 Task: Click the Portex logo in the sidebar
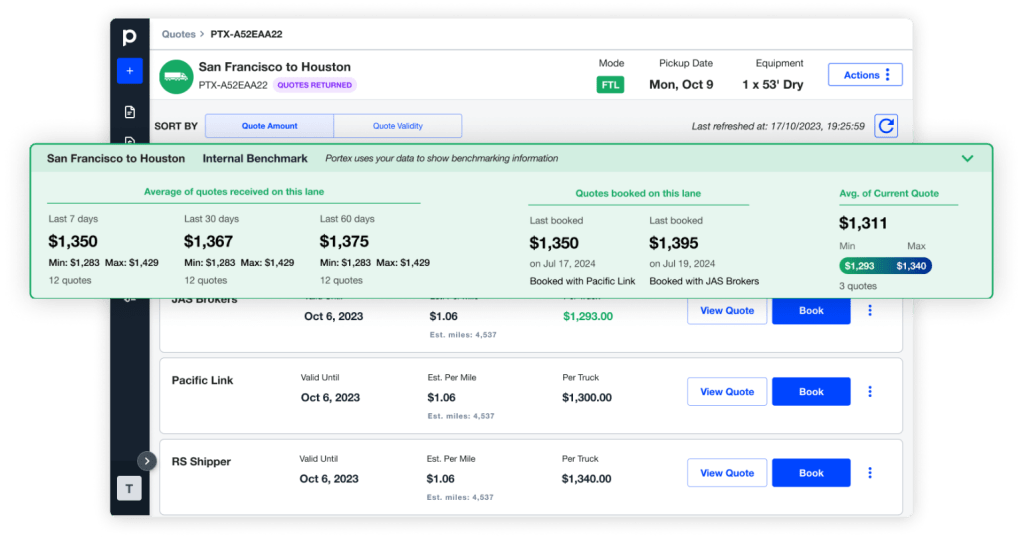[x=129, y=37]
